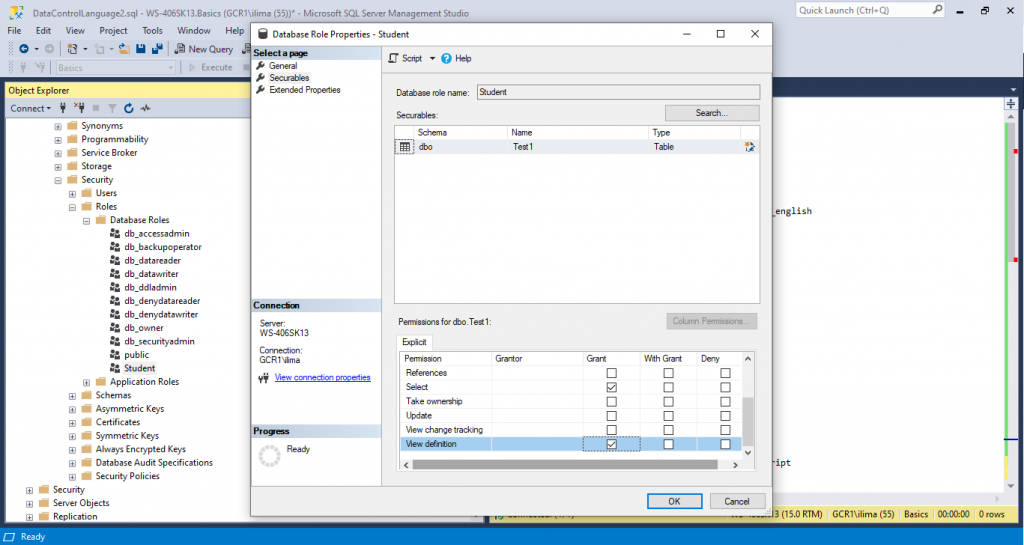Check the Deny box for Update
This screenshot has height=545, width=1024.
[x=725, y=416]
